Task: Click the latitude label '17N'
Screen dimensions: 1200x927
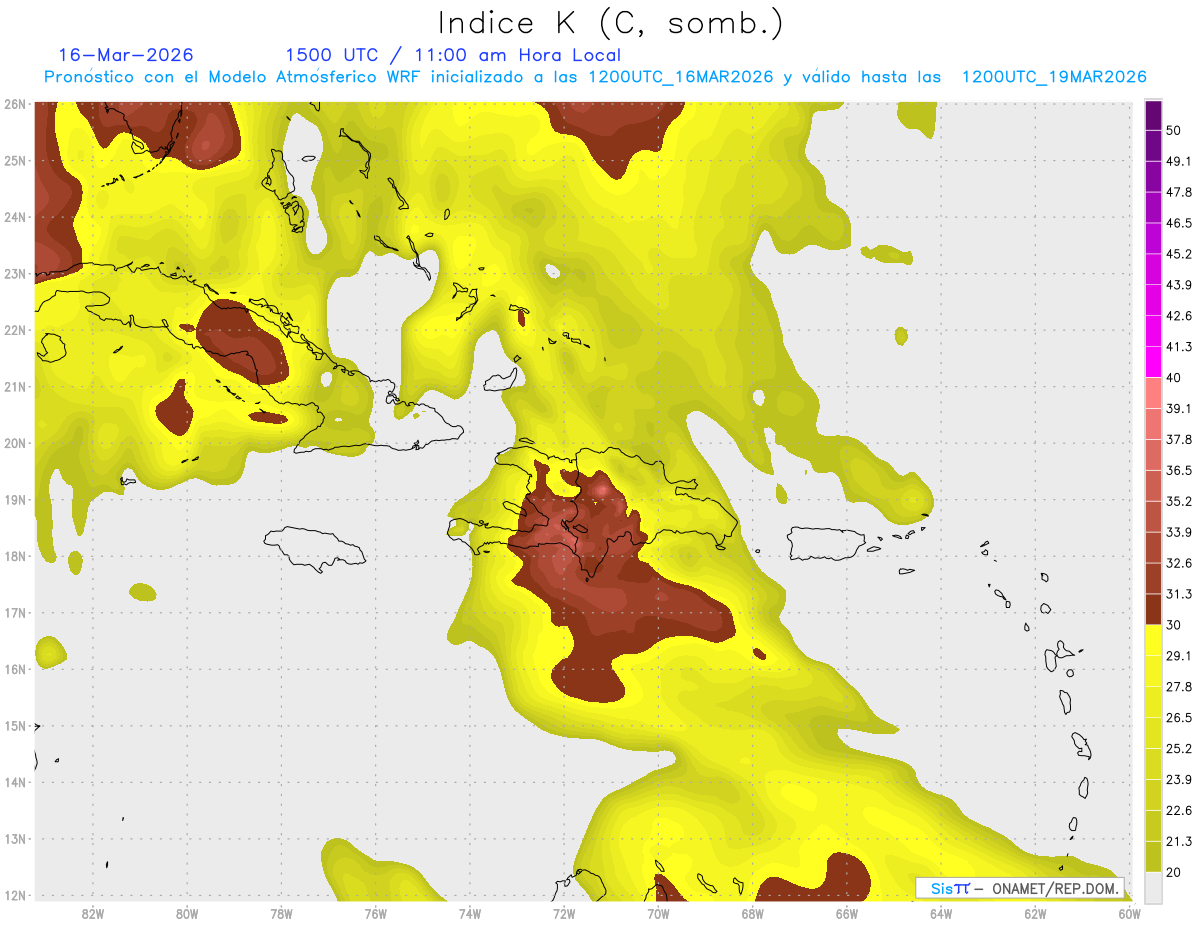Action: point(15,613)
